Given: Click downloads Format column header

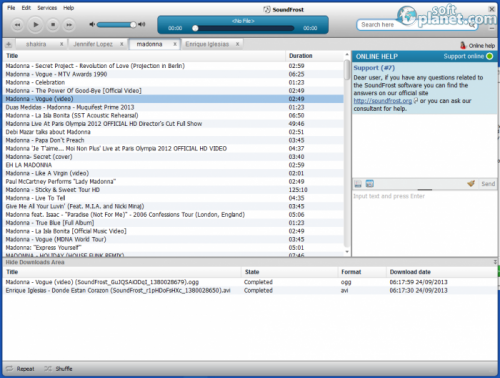Looking at the screenshot, I should pos(362,272).
